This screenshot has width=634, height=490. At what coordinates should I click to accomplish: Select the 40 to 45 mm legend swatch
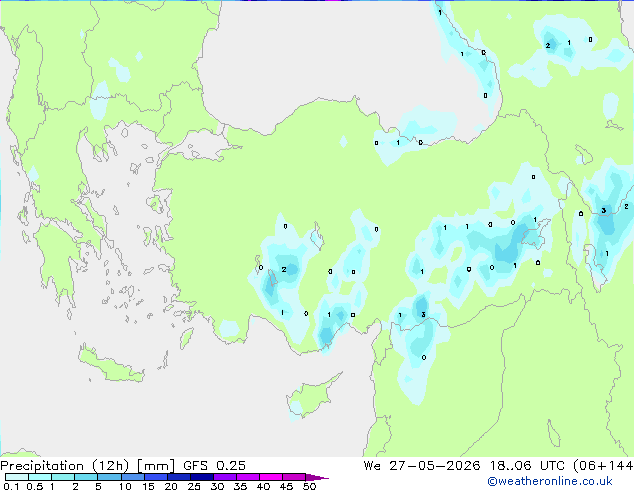pyautogui.click(x=271, y=477)
